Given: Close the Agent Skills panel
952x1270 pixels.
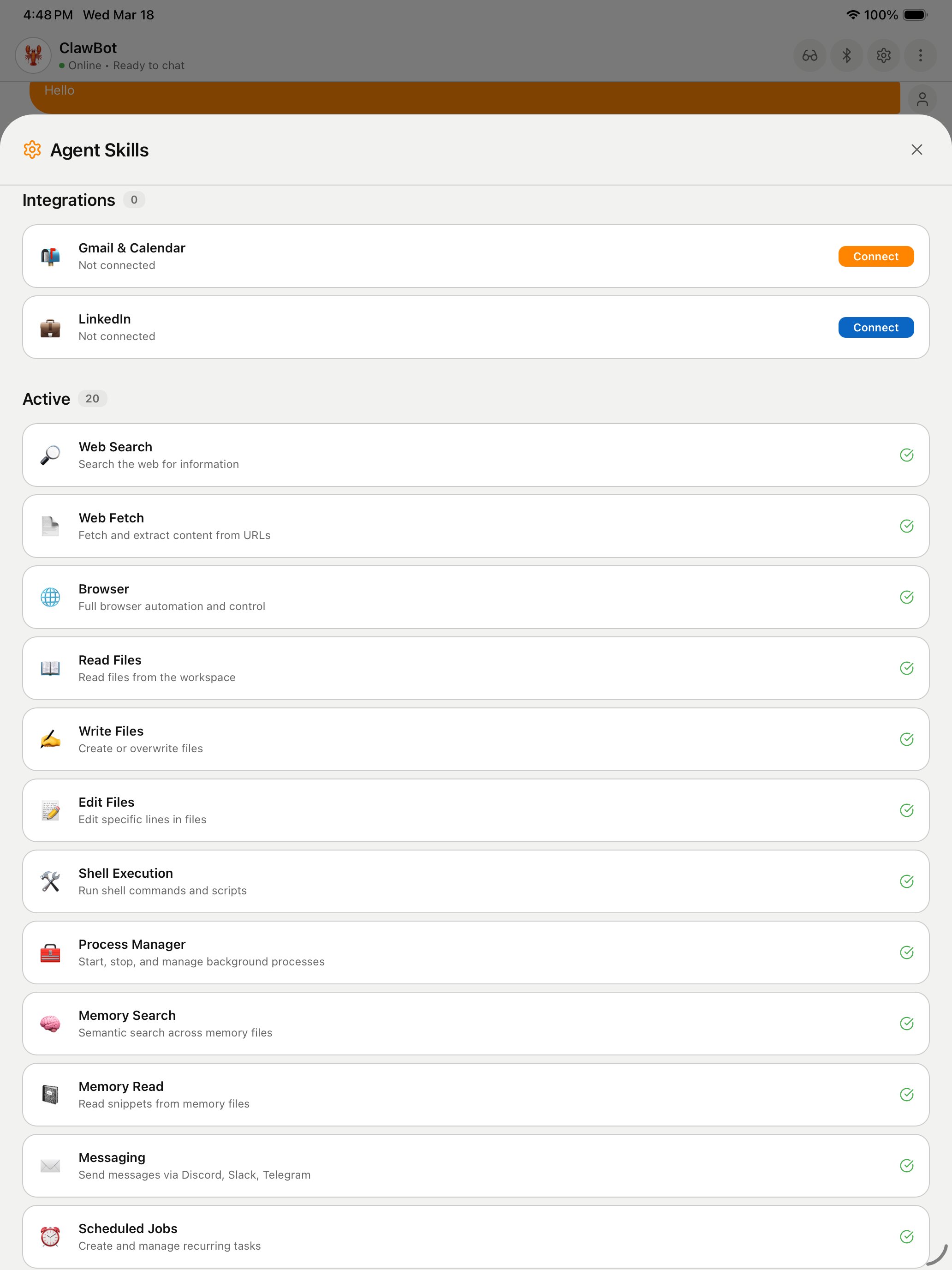Looking at the screenshot, I should [x=916, y=150].
